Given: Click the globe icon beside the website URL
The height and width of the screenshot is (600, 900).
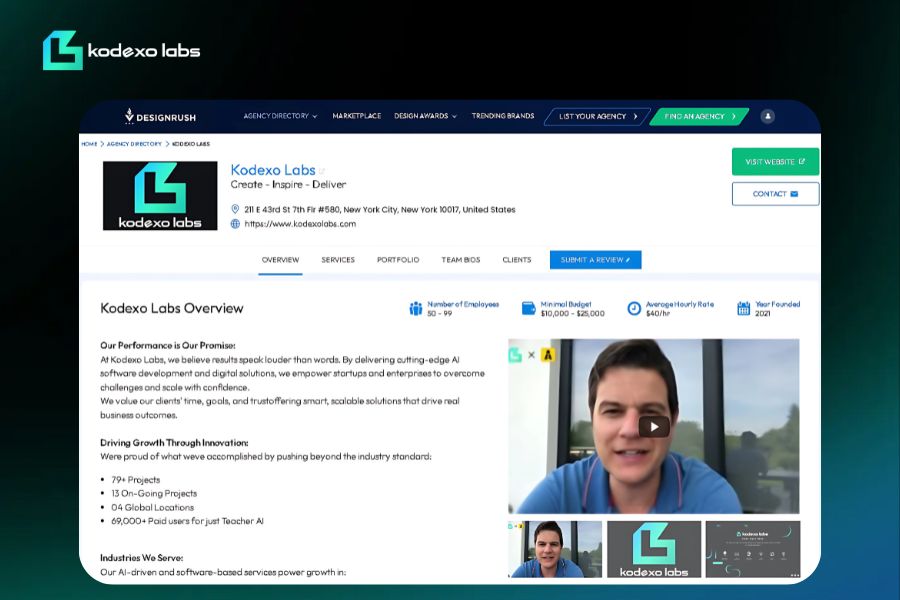Looking at the screenshot, I should 235,224.
